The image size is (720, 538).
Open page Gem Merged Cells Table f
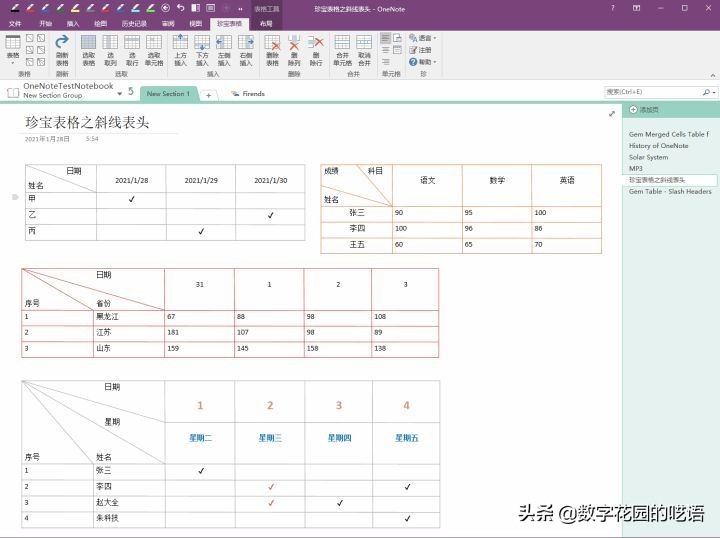tap(669, 134)
